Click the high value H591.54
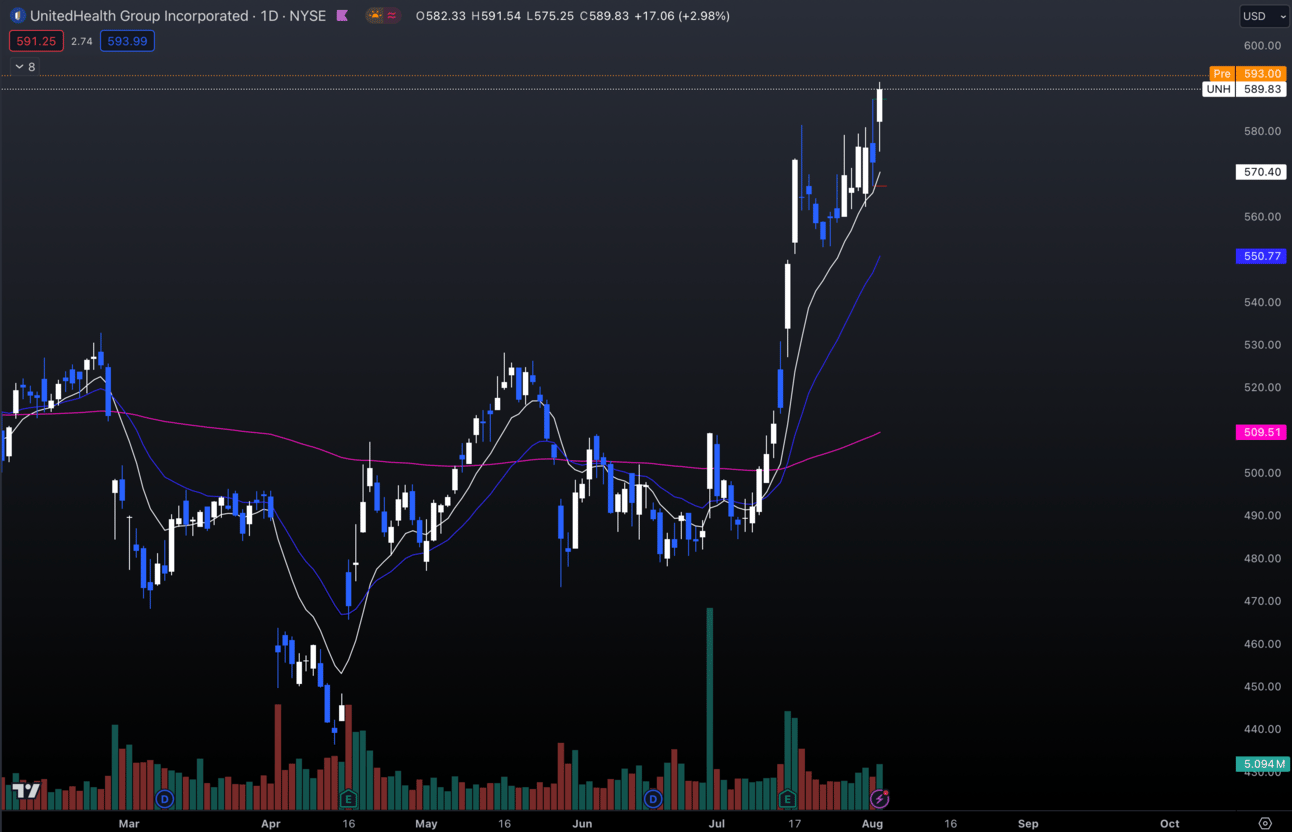Screen dimensions: 1292x832 pyautogui.click(x=496, y=16)
